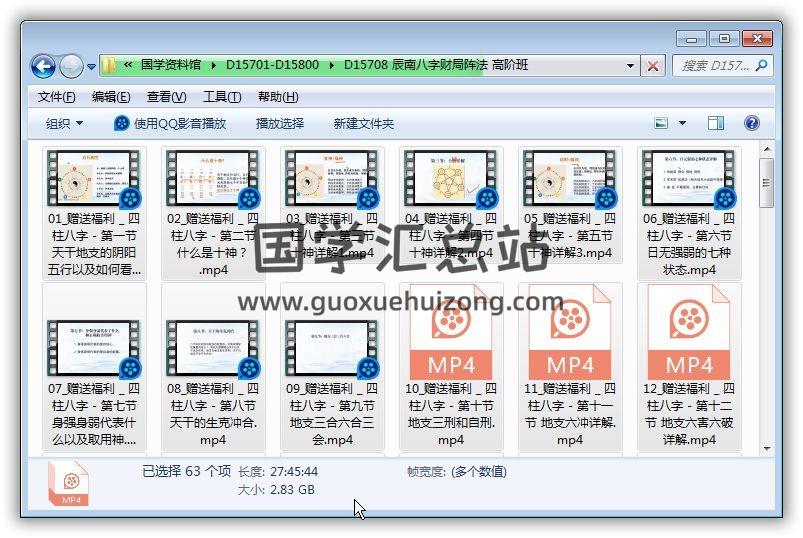
Task: Select video thumbnail 09 第九节
Action: tap(332, 349)
